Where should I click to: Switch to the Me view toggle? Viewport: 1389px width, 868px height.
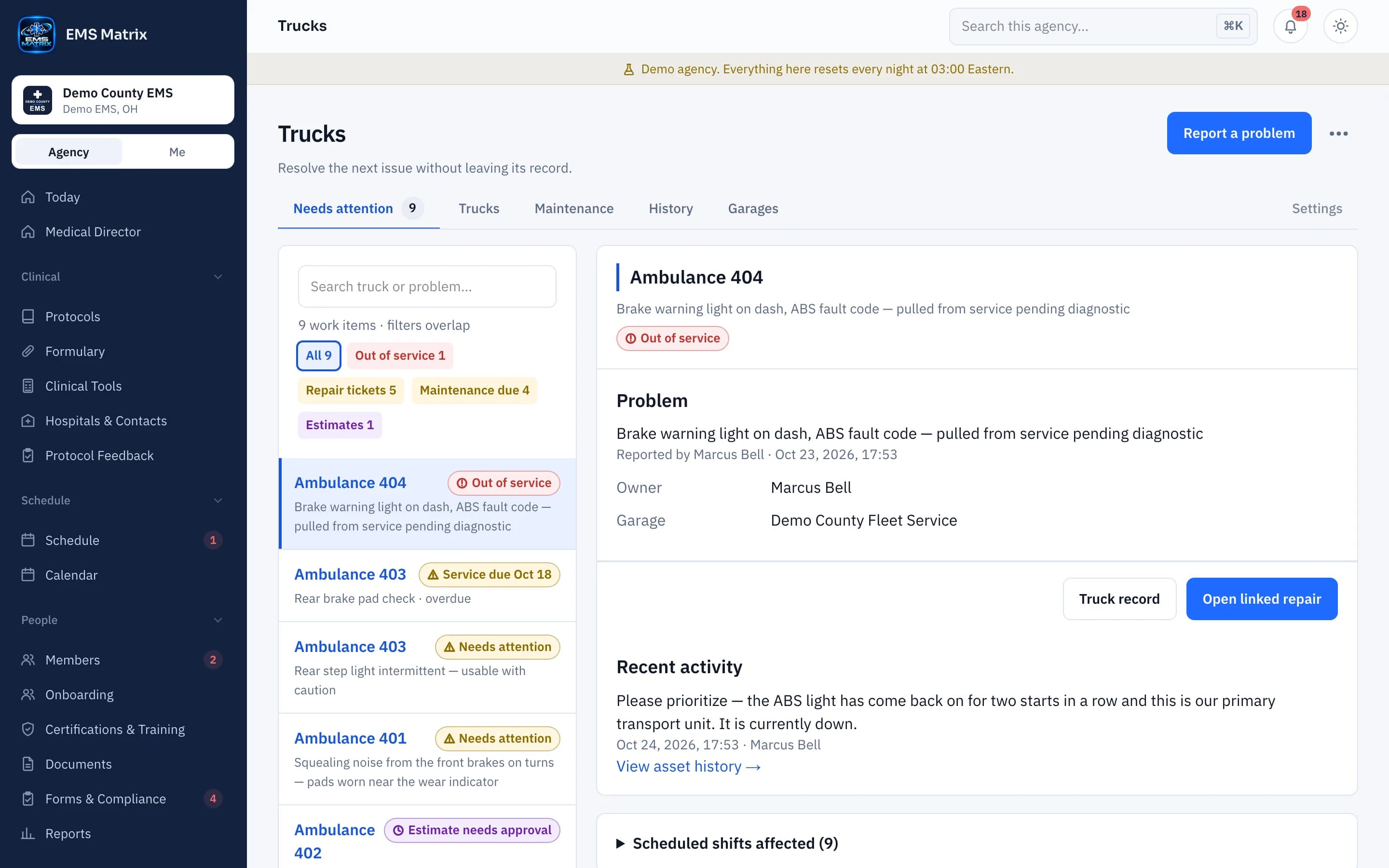click(177, 152)
